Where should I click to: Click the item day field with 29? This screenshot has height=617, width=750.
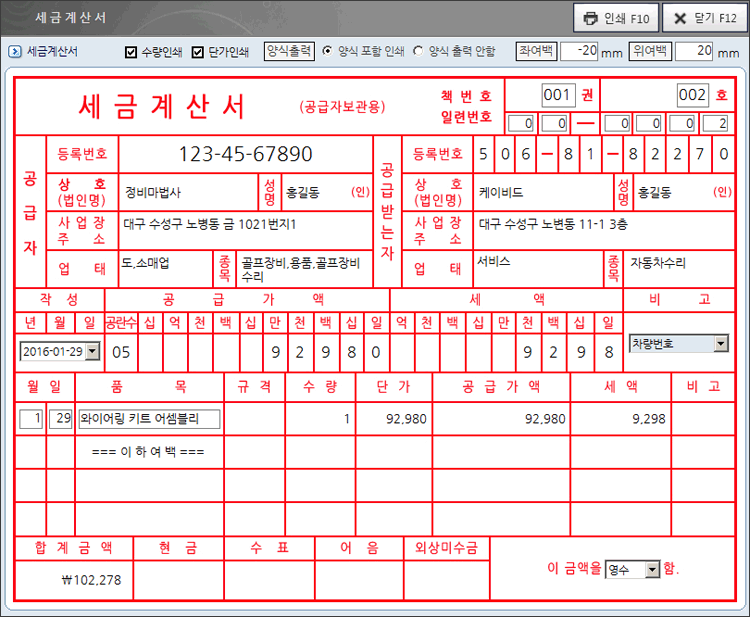point(61,419)
